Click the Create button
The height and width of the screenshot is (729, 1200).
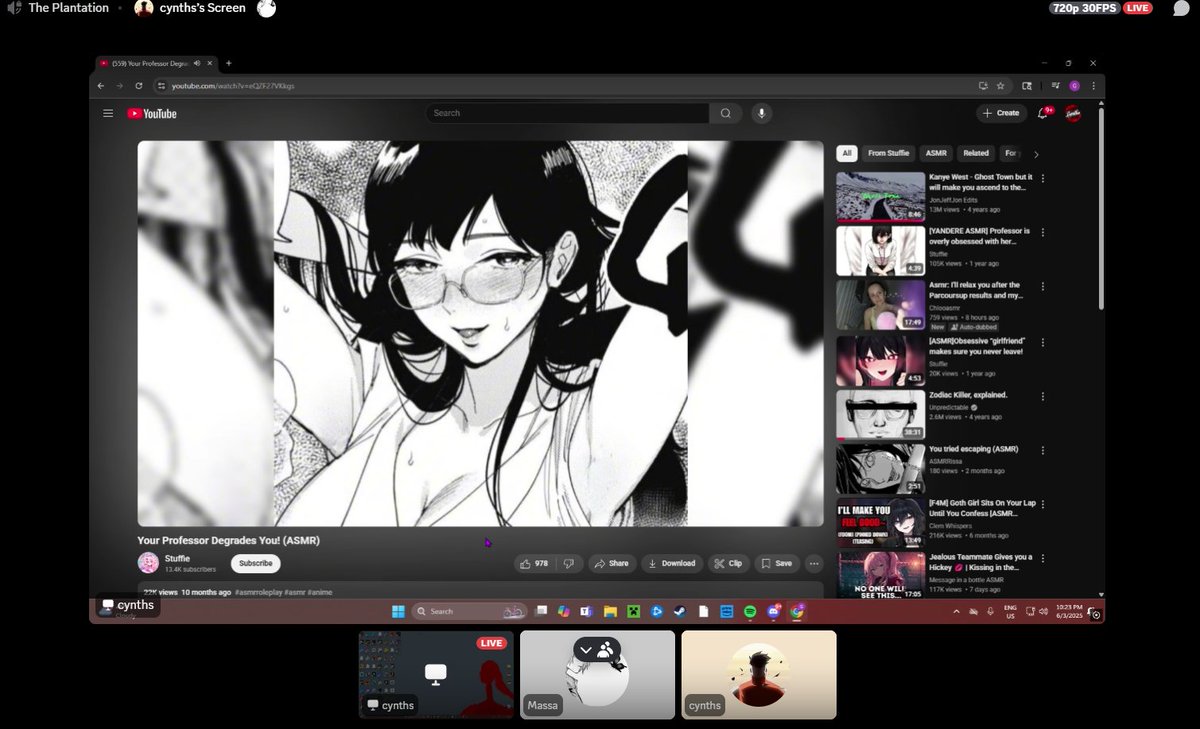[1001, 113]
